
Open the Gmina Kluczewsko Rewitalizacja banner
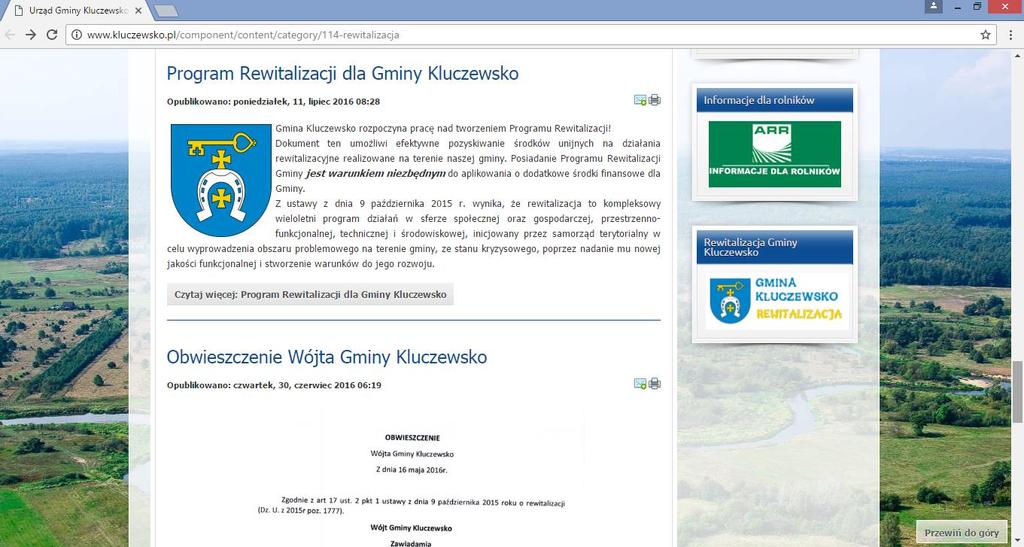pos(775,301)
